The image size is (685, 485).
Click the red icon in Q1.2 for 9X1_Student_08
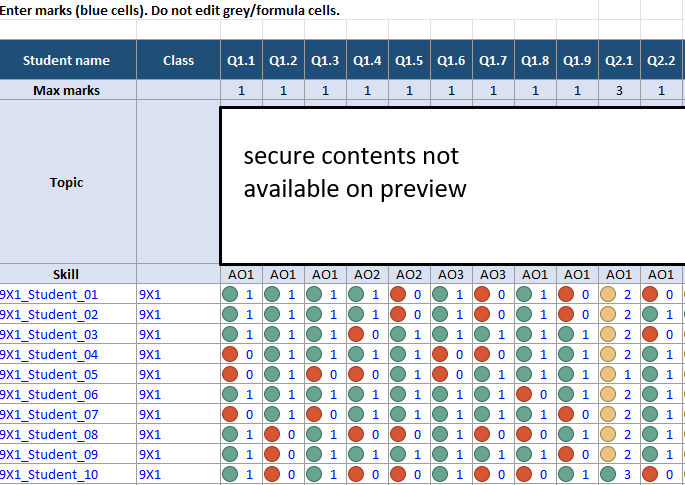coord(272,434)
